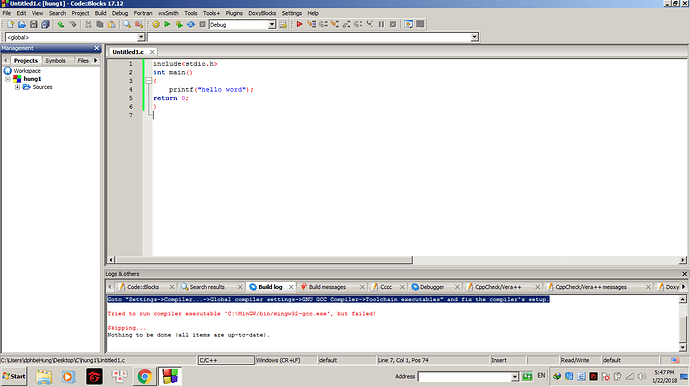Screen dimensions: 690x387
Task: Open the Settings menu
Action: tap(292, 13)
